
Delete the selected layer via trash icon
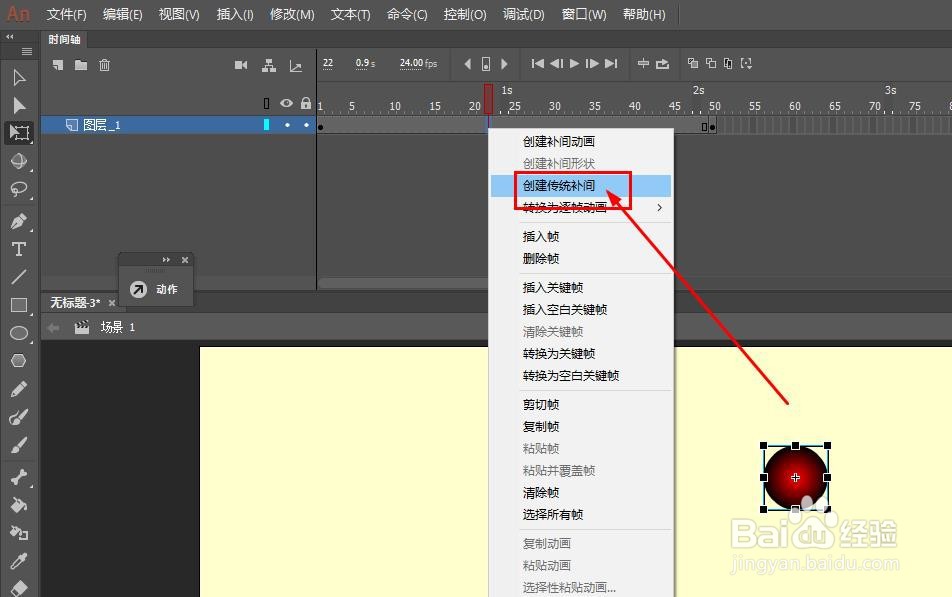[105, 64]
